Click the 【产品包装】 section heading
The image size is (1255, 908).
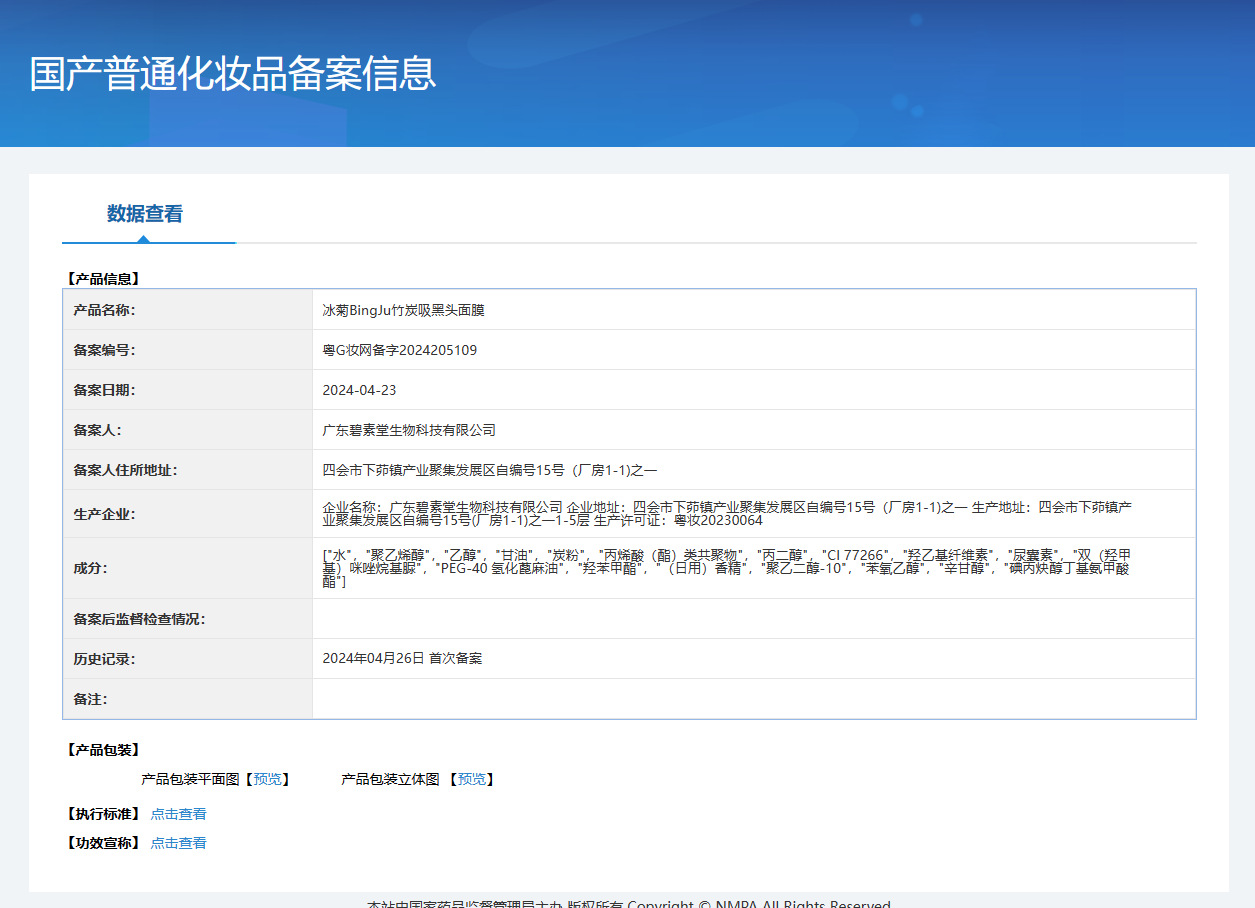point(103,750)
